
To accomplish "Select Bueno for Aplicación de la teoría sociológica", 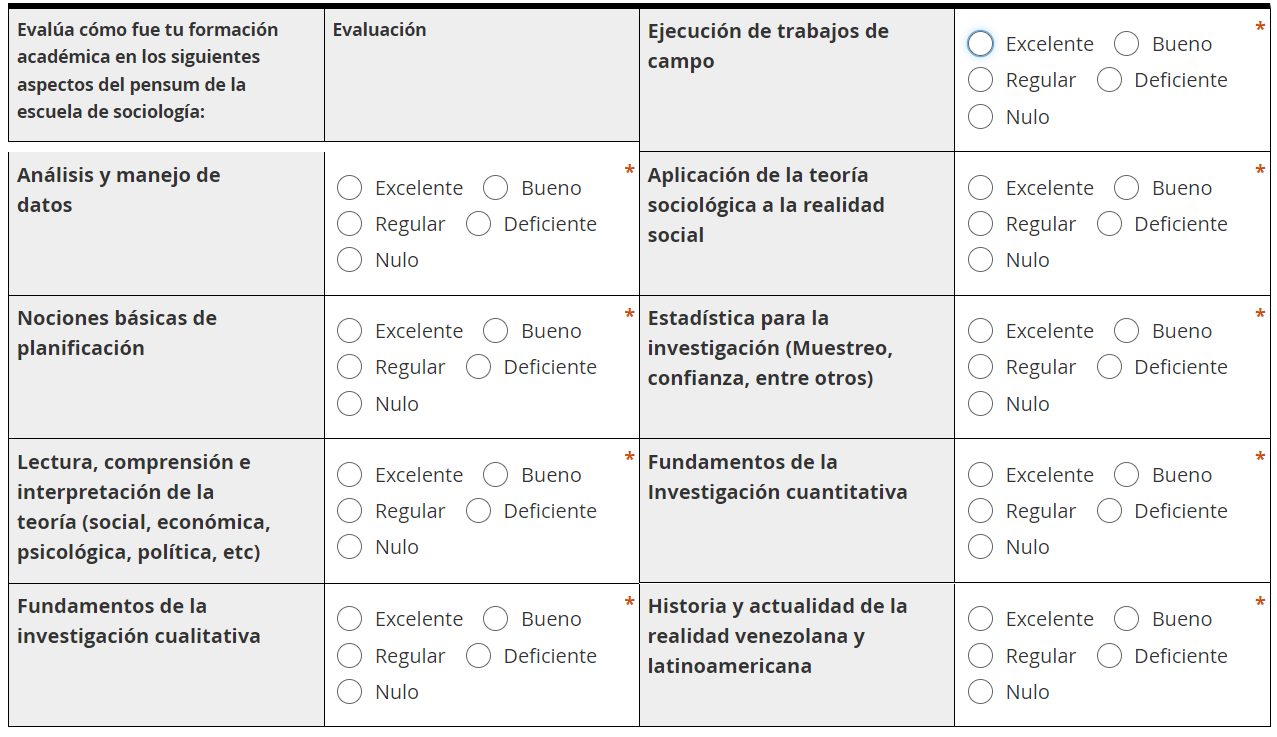I will 1126,188.
